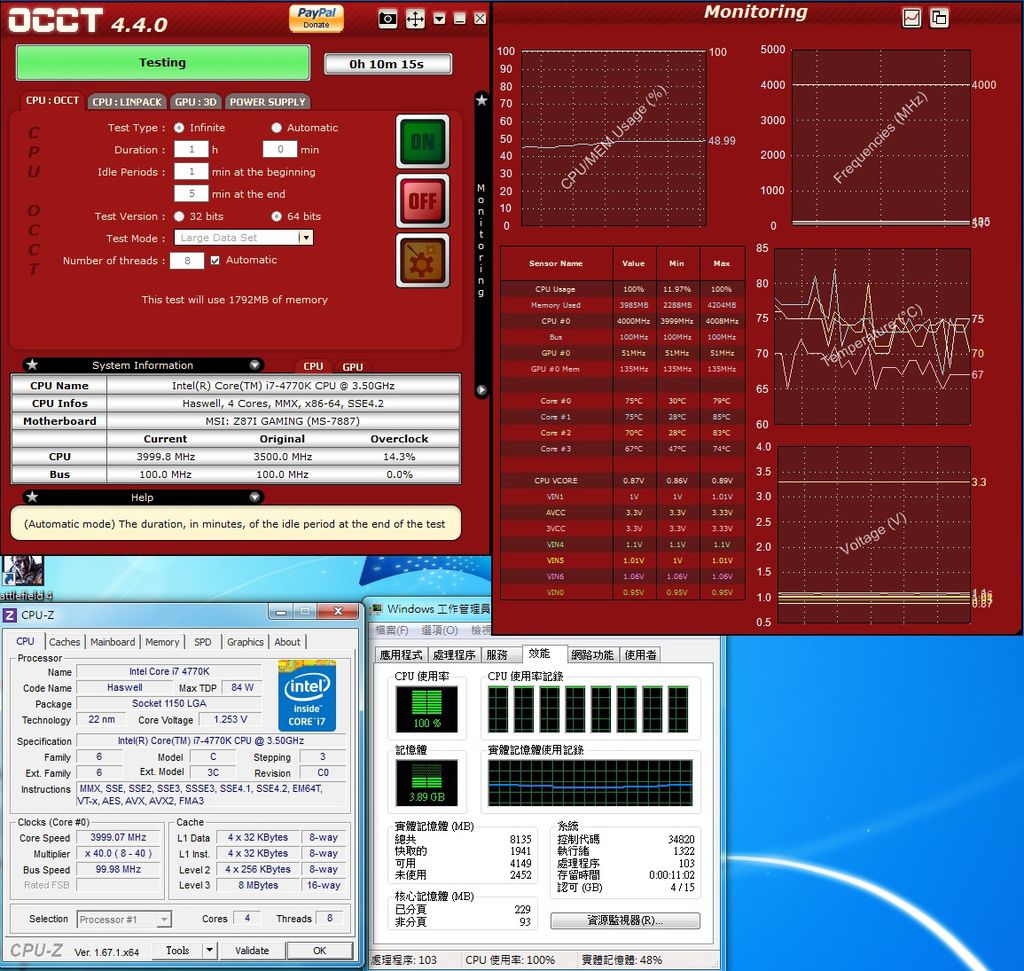Click the 資源監視器(R)... button
Image resolution: width=1024 pixels, height=971 pixels.
click(625, 920)
